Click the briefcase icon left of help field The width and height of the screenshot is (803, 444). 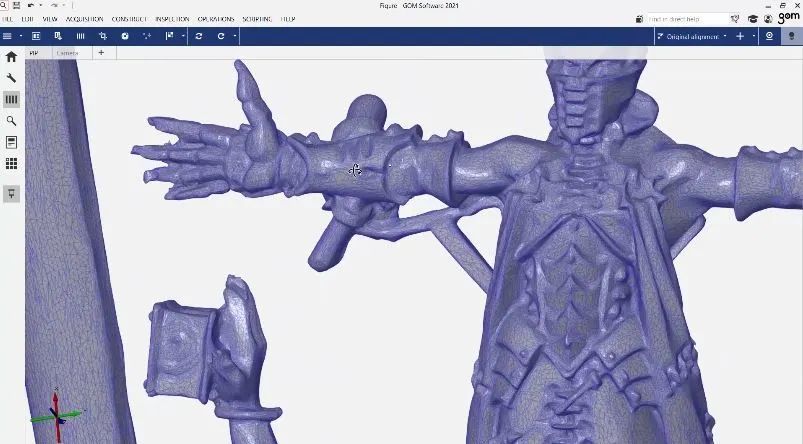click(639, 19)
